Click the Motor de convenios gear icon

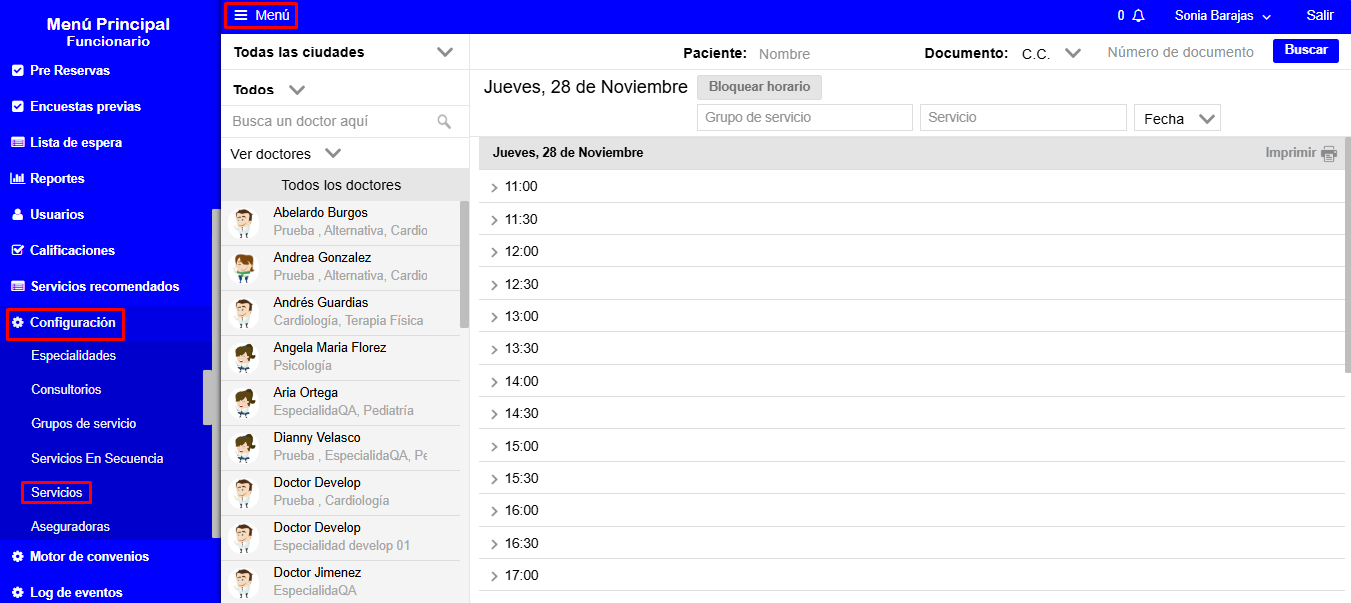pos(17,557)
